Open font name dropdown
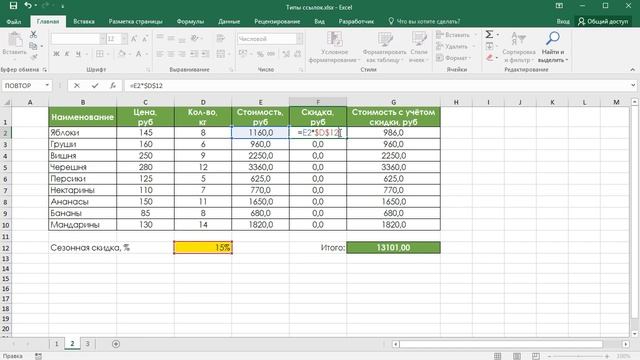This screenshot has width=640, height=360. tap(102, 39)
